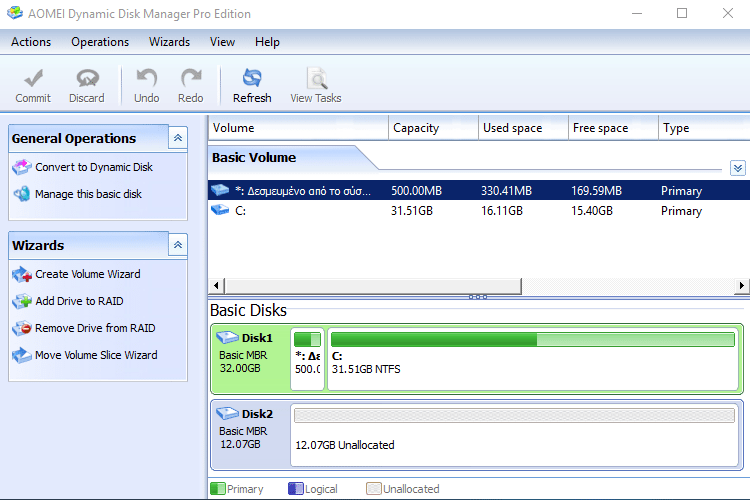Click the volume list scroll right arrow

click(741, 286)
